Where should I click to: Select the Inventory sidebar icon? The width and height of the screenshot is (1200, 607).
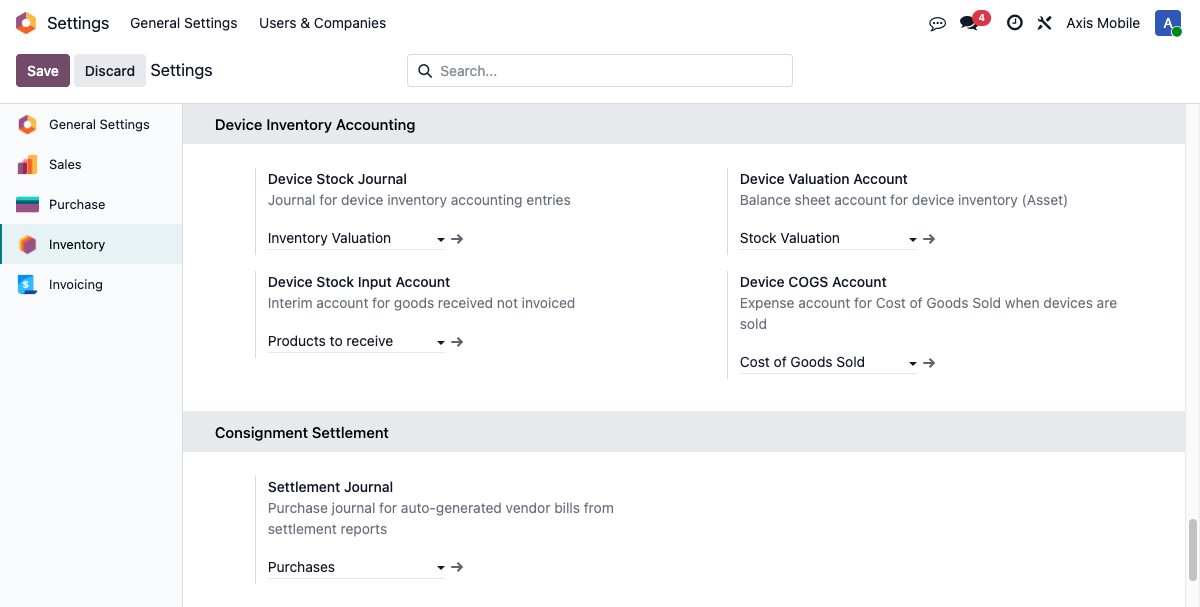tap(29, 244)
